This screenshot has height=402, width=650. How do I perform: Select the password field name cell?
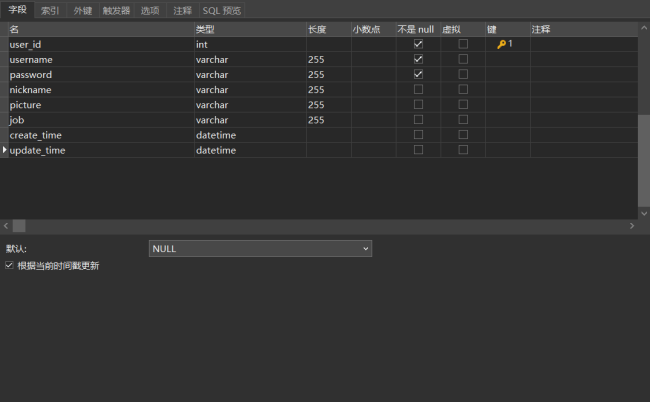(x=101, y=75)
